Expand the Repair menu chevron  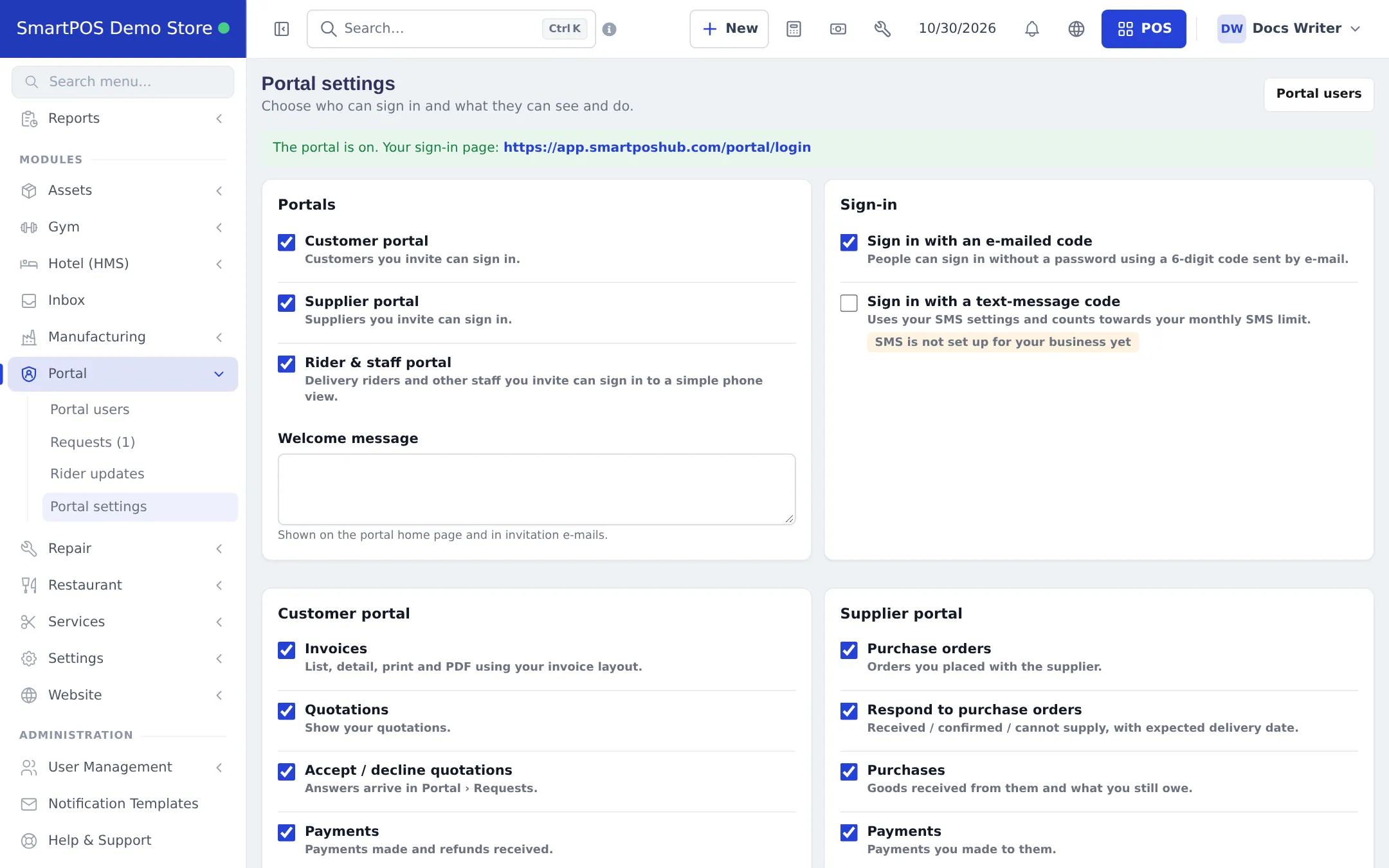click(x=219, y=548)
